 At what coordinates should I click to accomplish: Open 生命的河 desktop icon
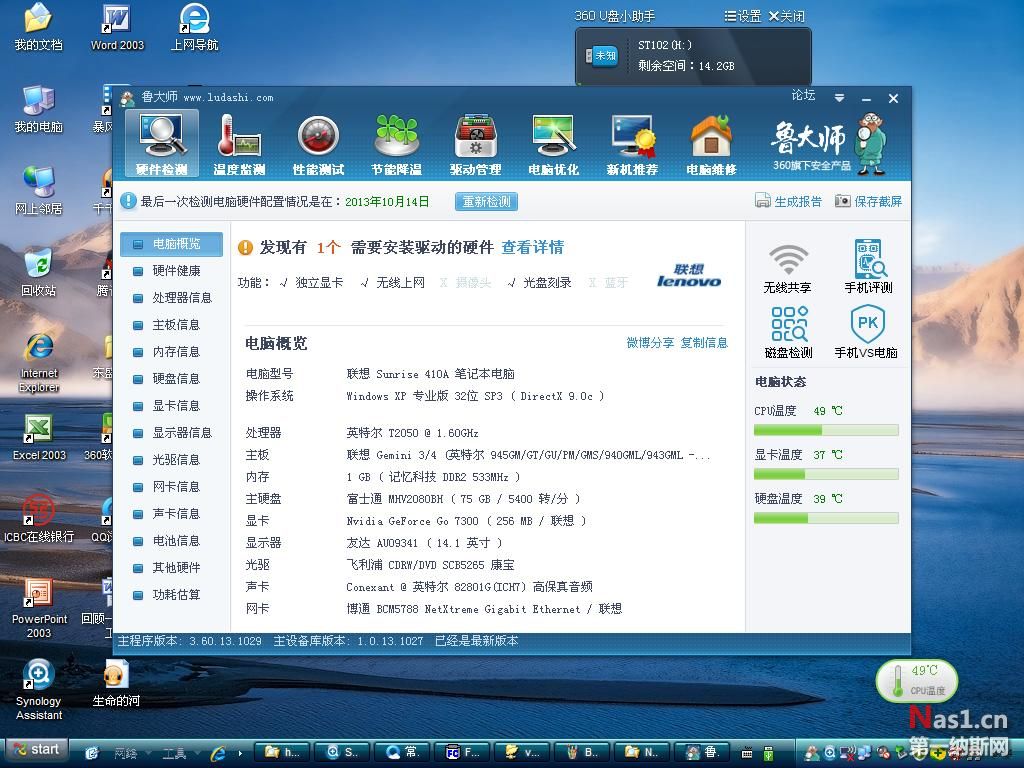pyautogui.click(x=116, y=683)
